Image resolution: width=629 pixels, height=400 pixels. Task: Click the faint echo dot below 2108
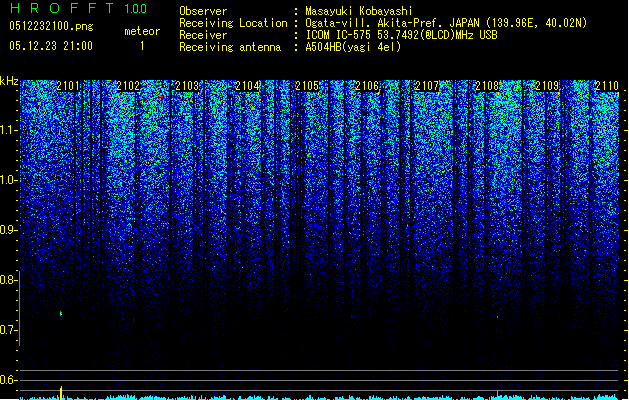pyautogui.click(x=497, y=317)
